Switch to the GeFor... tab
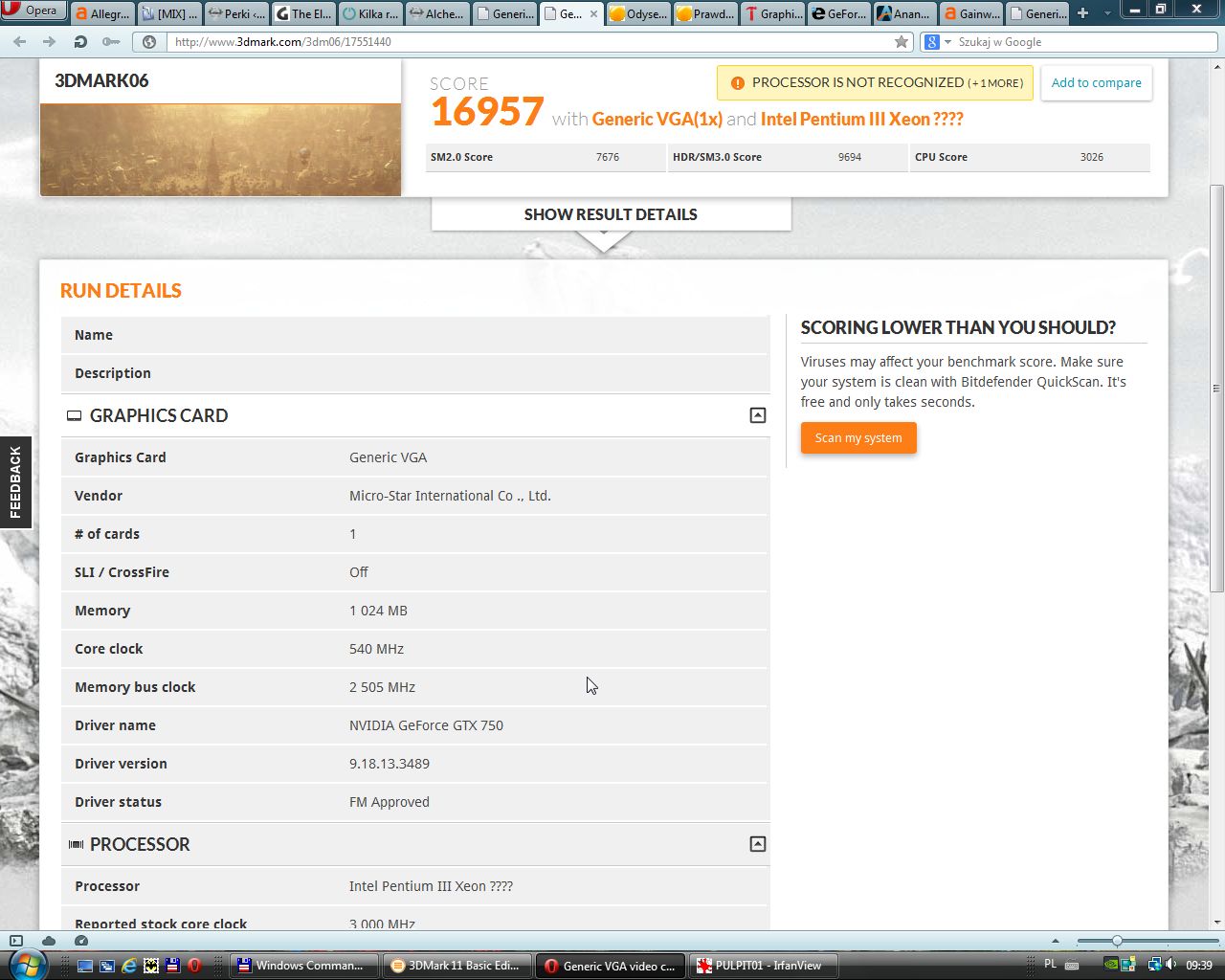 pos(839,13)
